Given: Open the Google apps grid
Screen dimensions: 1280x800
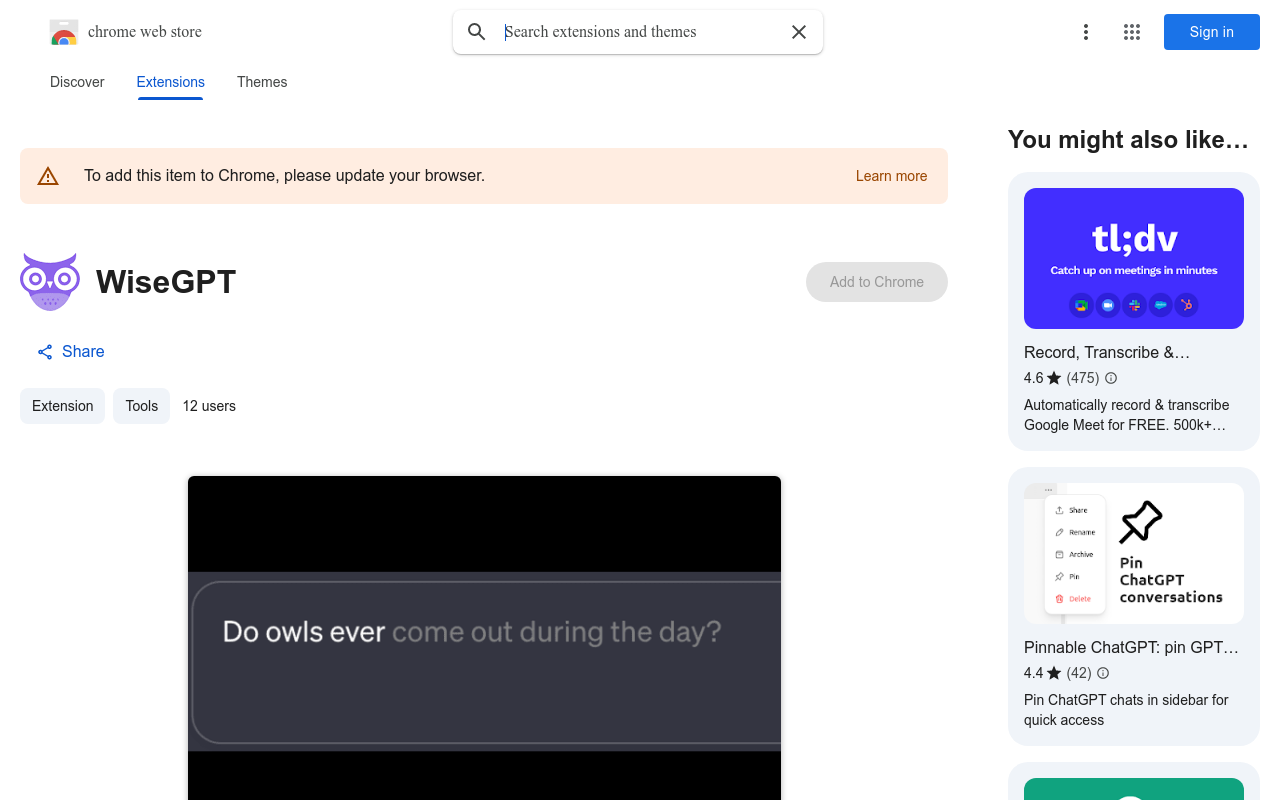Looking at the screenshot, I should click(x=1132, y=32).
